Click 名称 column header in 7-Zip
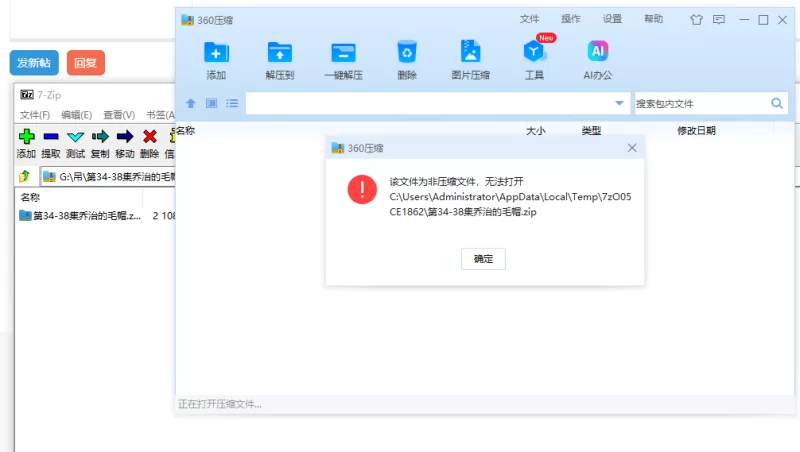The image size is (800, 452). [30, 197]
